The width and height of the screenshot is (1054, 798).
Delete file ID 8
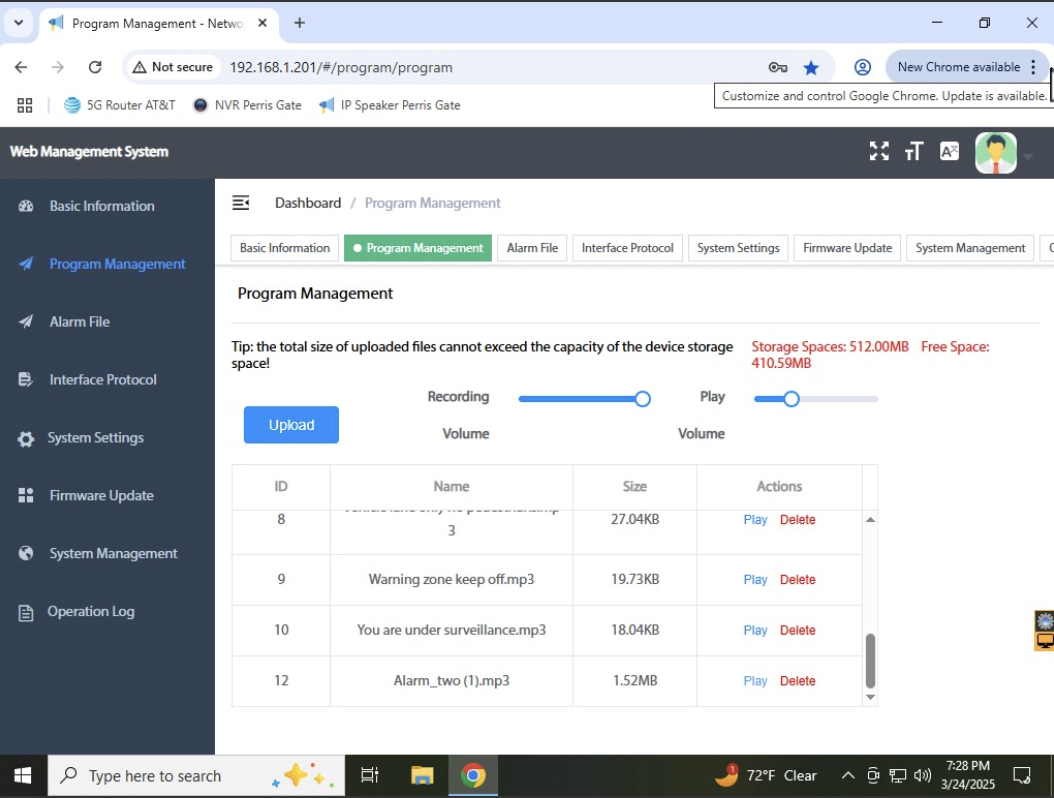[797, 520]
